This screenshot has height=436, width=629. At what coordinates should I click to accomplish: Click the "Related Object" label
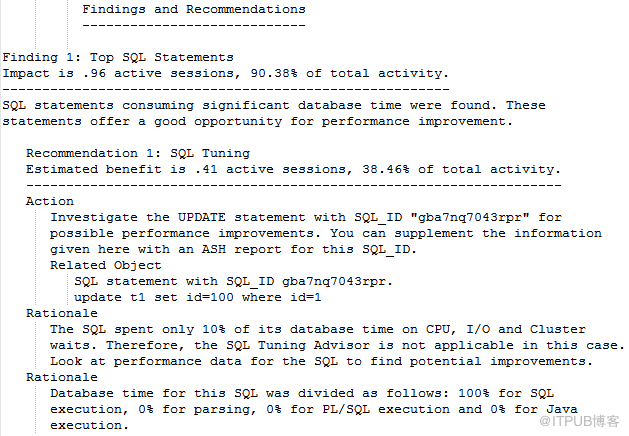click(105, 265)
